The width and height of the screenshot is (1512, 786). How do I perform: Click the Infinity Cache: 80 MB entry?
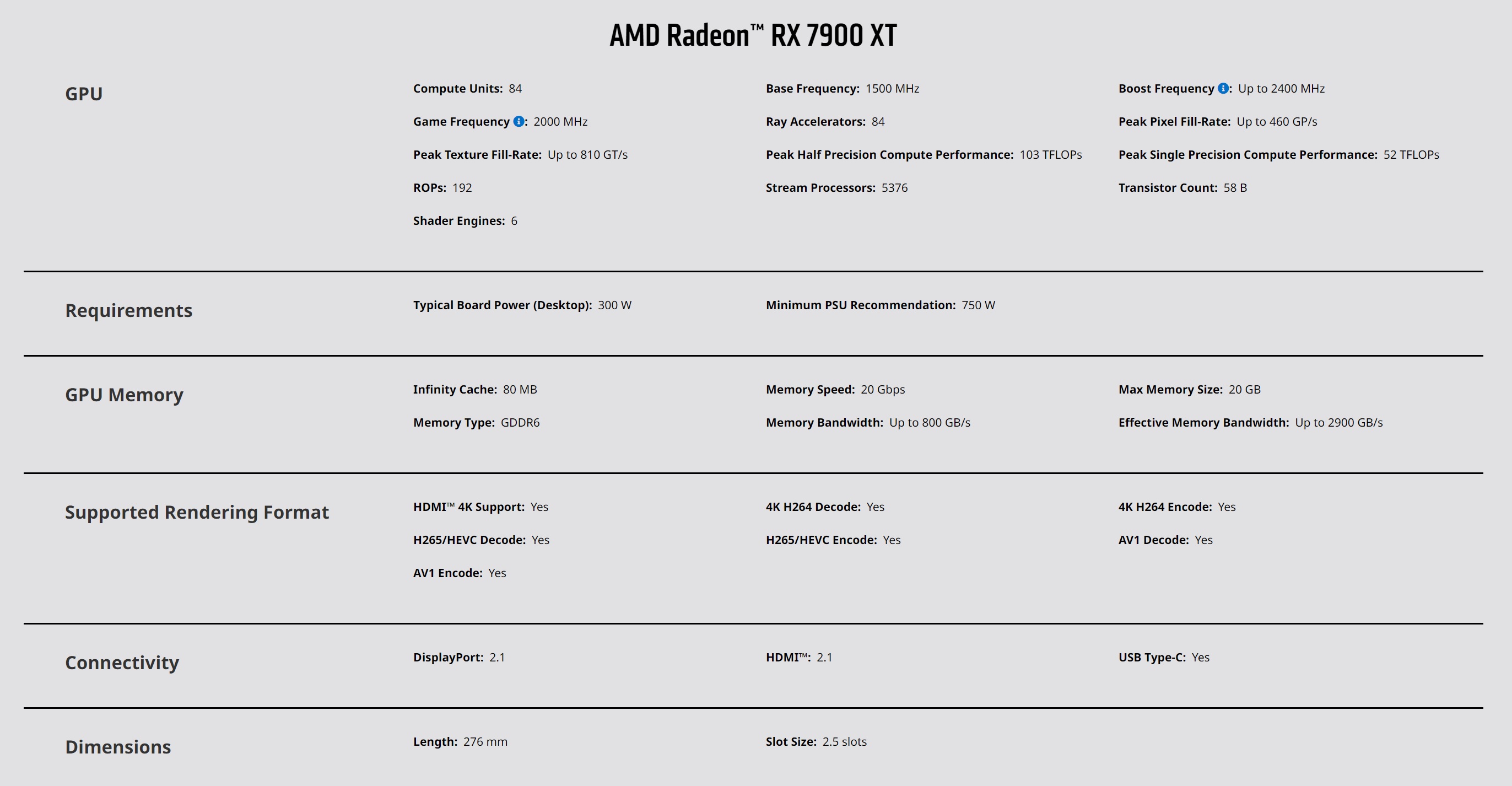click(x=475, y=390)
